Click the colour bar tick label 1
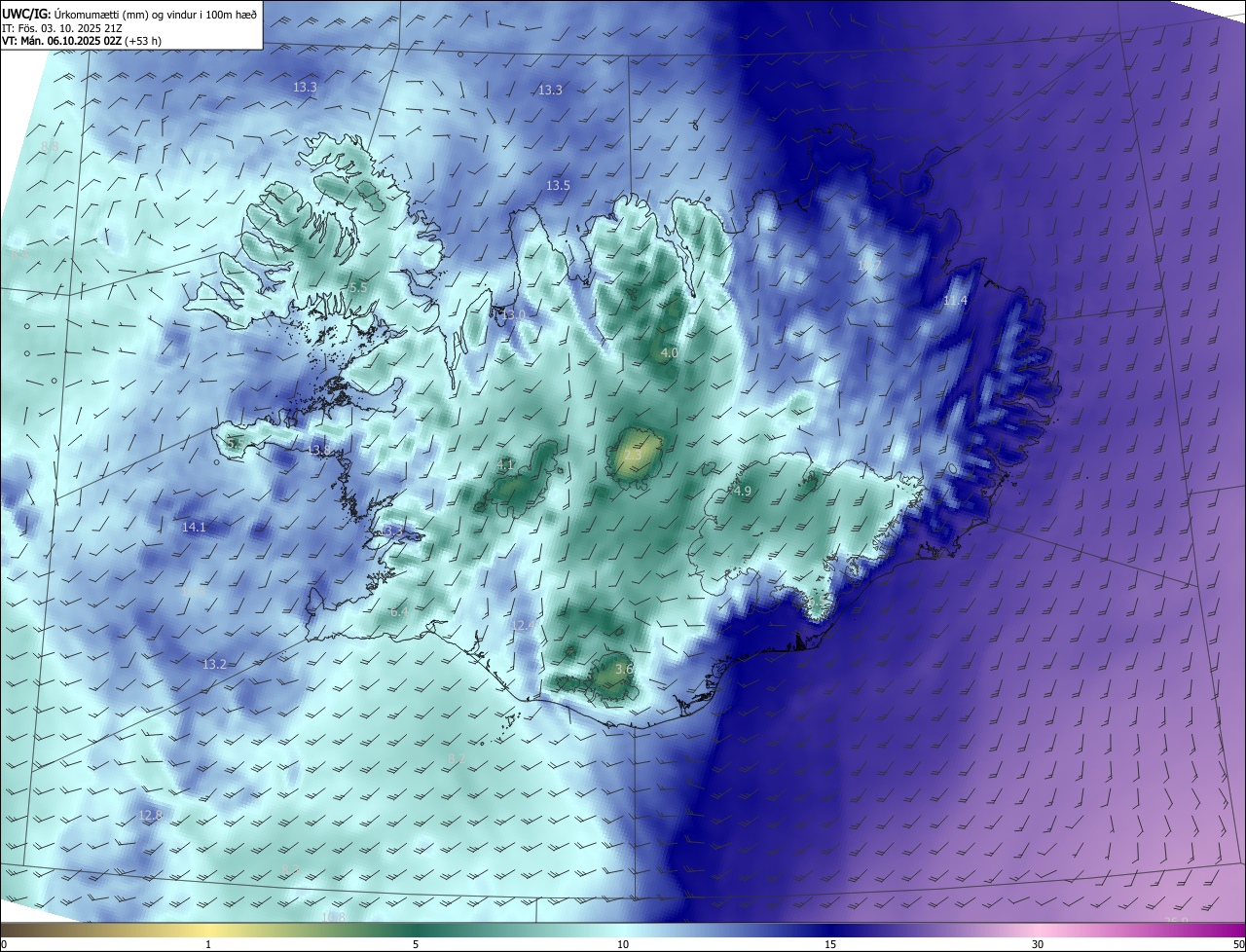The image size is (1246, 952). click(x=208, y=944)
